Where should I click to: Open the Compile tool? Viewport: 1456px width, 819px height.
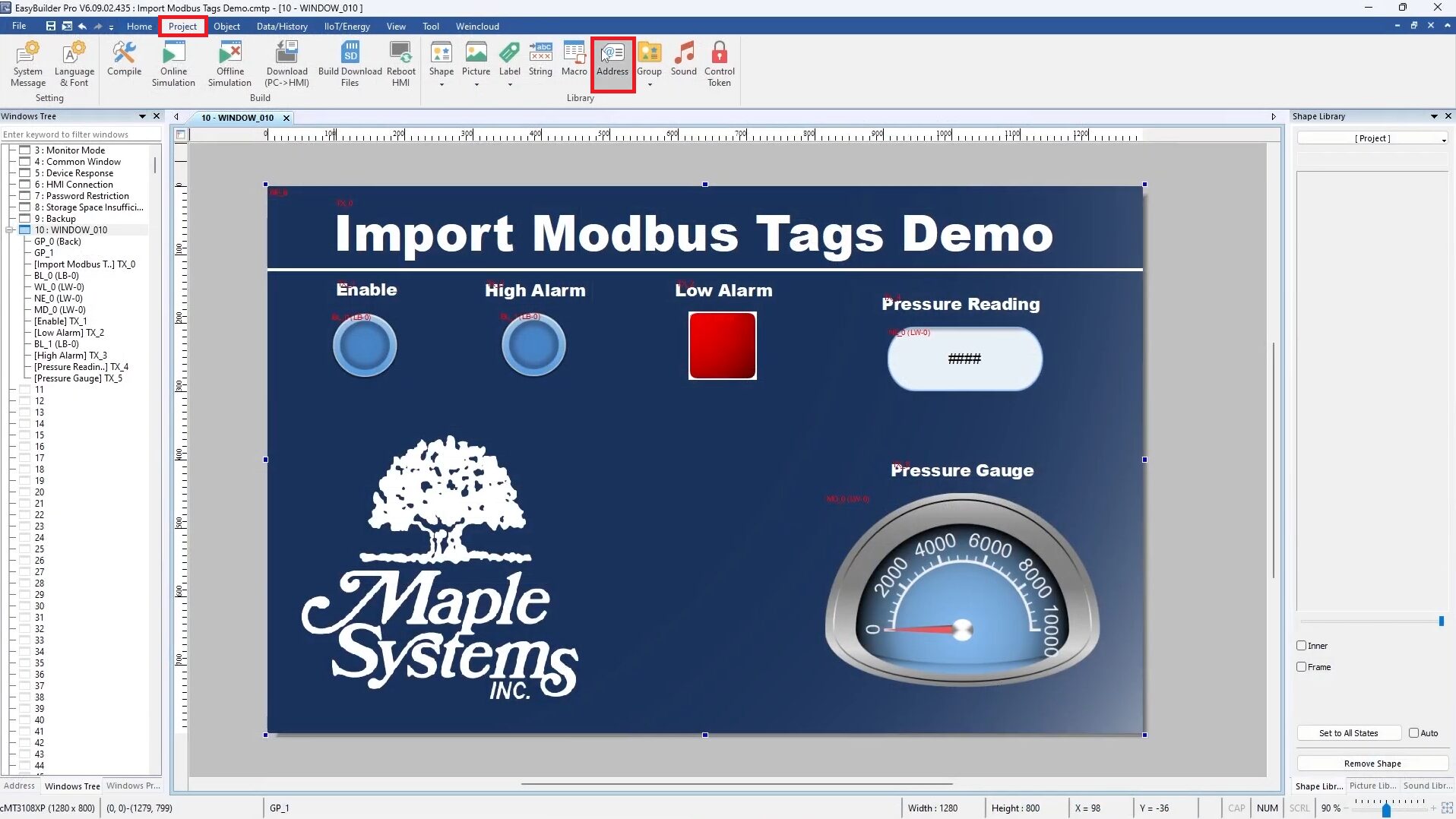click(x=123, y=62)
